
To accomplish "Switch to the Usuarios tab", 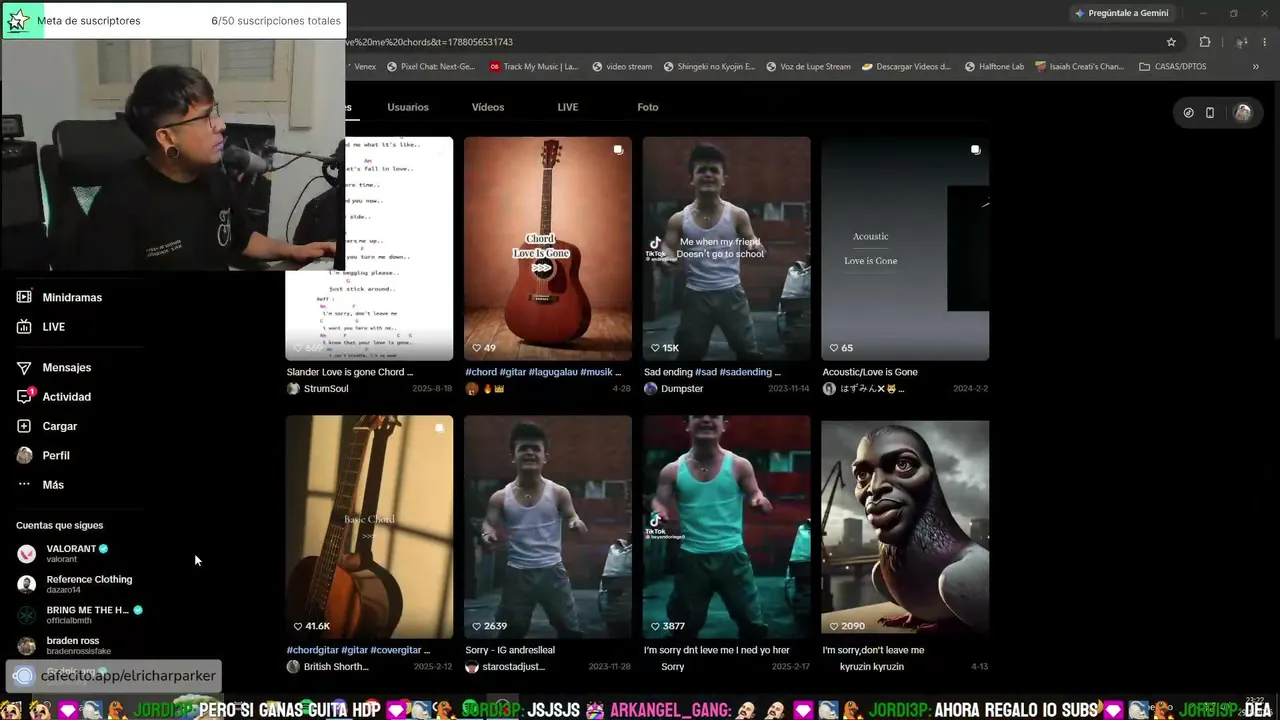I will click(408, 107).
